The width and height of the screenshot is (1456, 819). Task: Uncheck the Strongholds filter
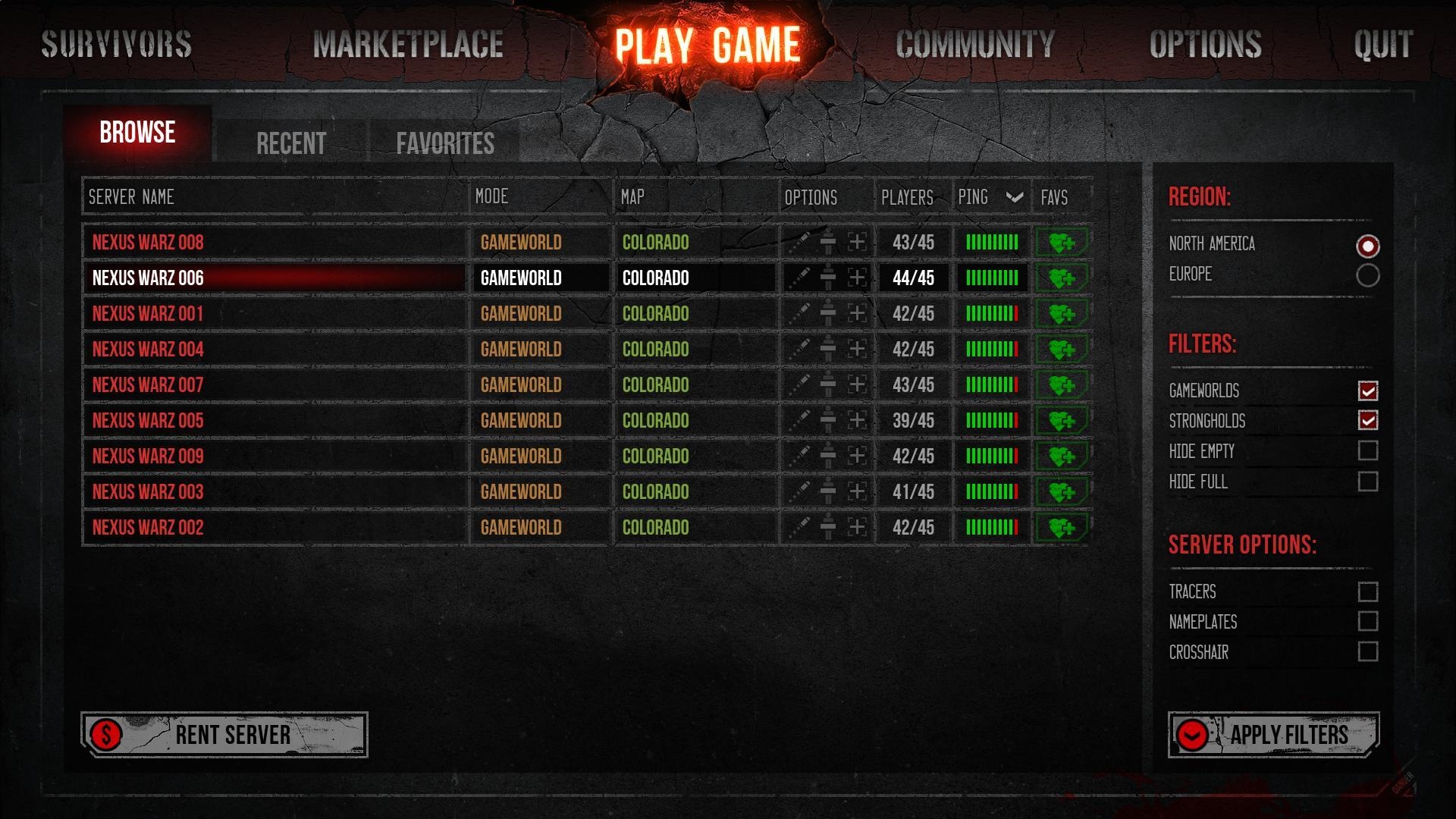(1367, 420)
